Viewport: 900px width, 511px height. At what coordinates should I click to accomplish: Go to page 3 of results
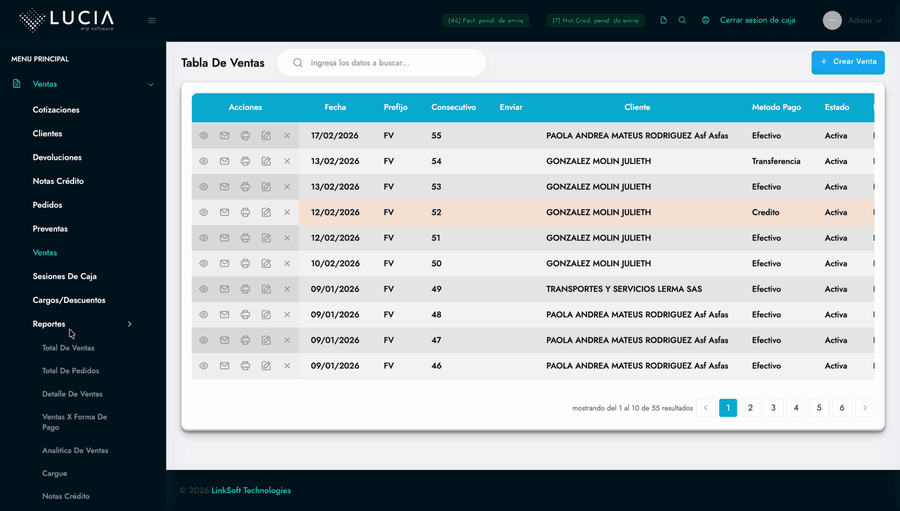773,408
